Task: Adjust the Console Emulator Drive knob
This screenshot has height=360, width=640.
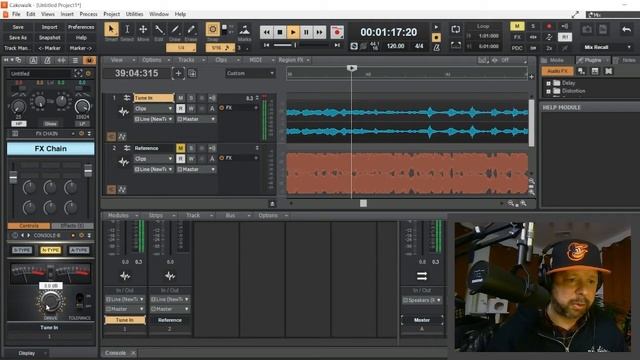Action: (x=51, y=302)
